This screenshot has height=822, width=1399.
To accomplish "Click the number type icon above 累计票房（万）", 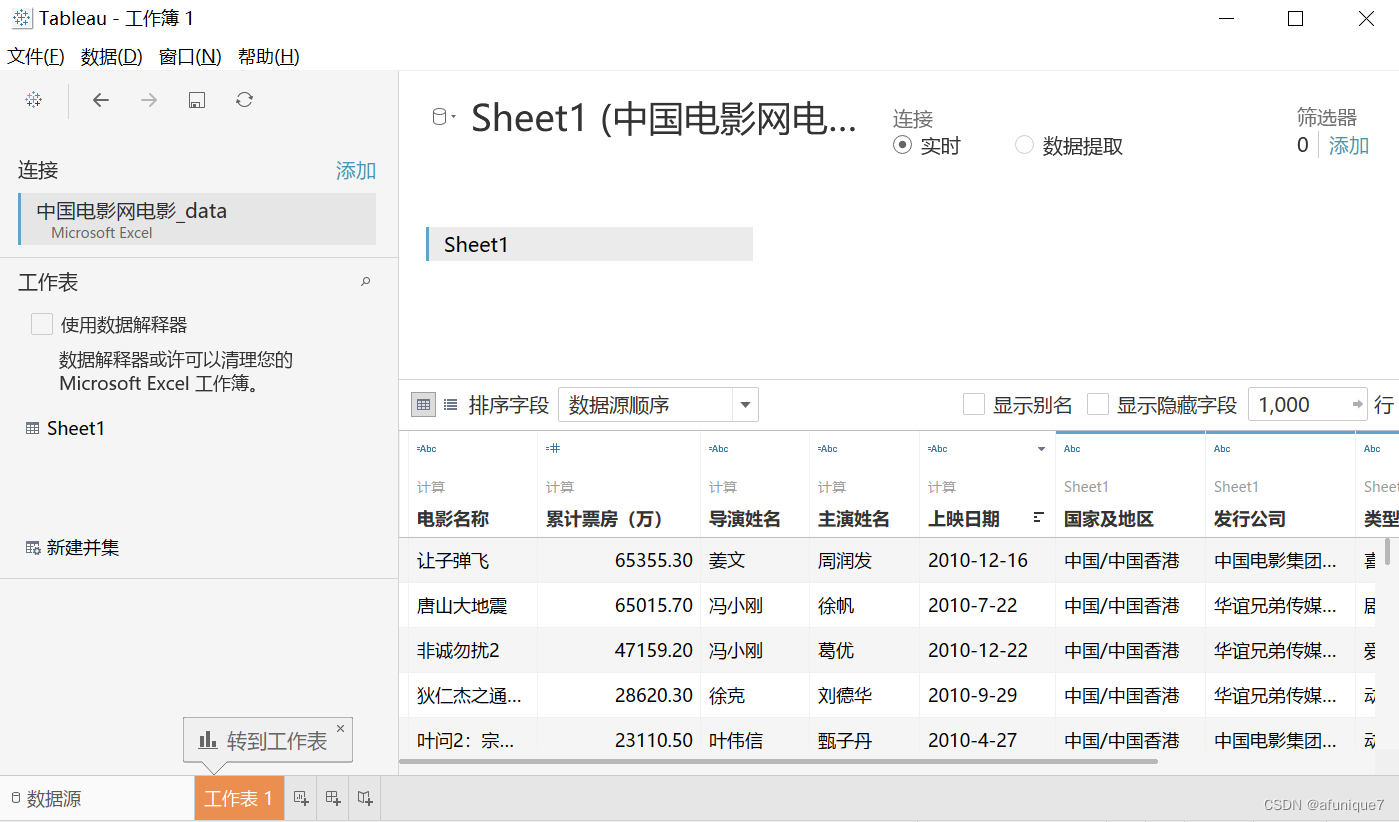I will pos(553,449).
